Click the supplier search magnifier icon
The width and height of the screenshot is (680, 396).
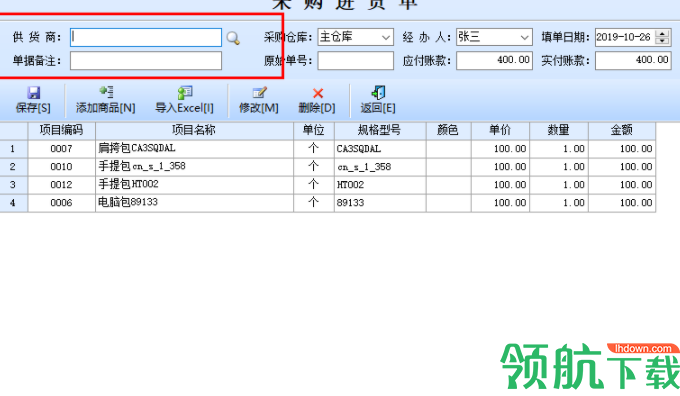(233, 38)
